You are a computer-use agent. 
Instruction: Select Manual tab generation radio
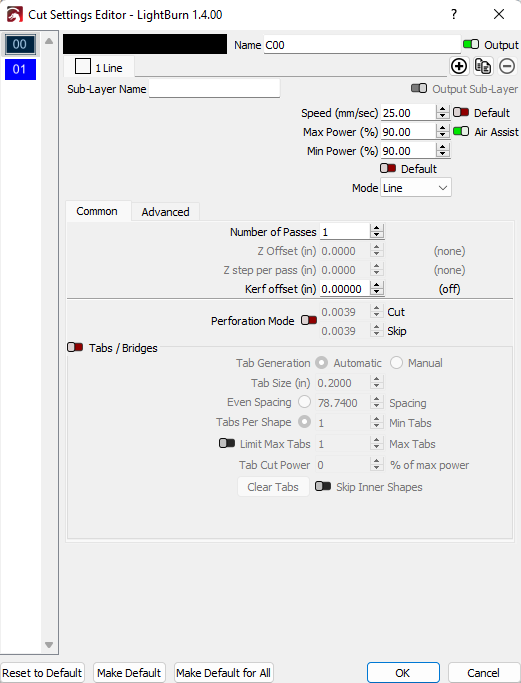[x=396, y=363]
